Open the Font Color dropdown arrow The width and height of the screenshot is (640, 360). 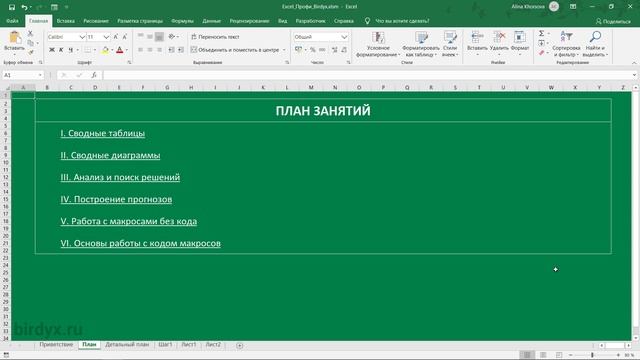pyautogui.click(x=127, y=50)
